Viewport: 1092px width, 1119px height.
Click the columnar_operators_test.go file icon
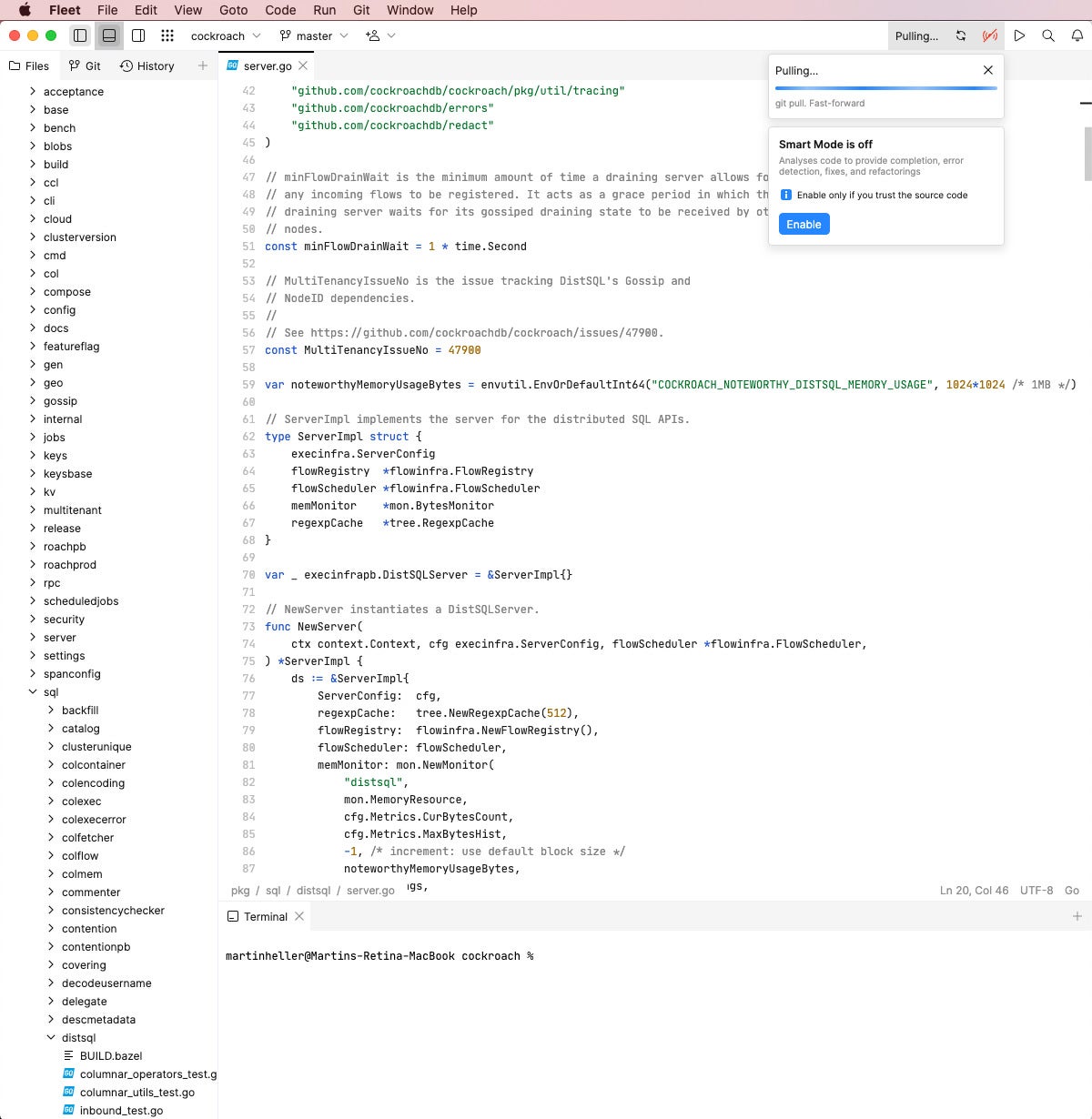pyautogui.click(x=68, y=1074)
